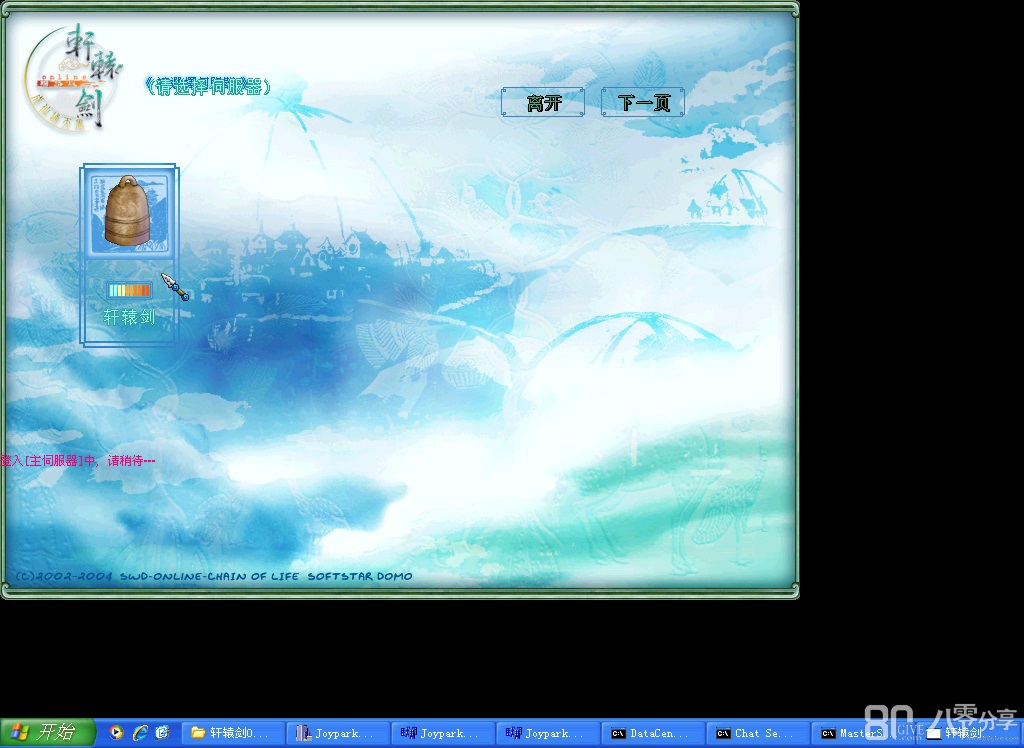Switch to the 轩辕剑 folder window in taskbar
This screenshot has width=1024, height=748.
[233, 733]
